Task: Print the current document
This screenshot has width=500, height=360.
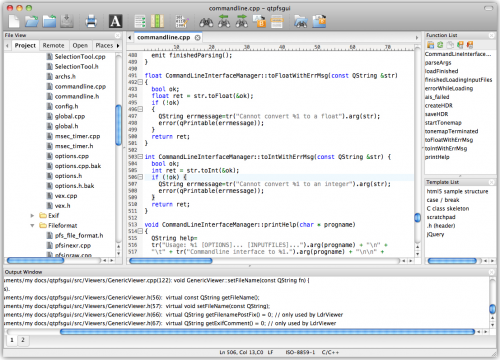Action: (x=91, y=21)
